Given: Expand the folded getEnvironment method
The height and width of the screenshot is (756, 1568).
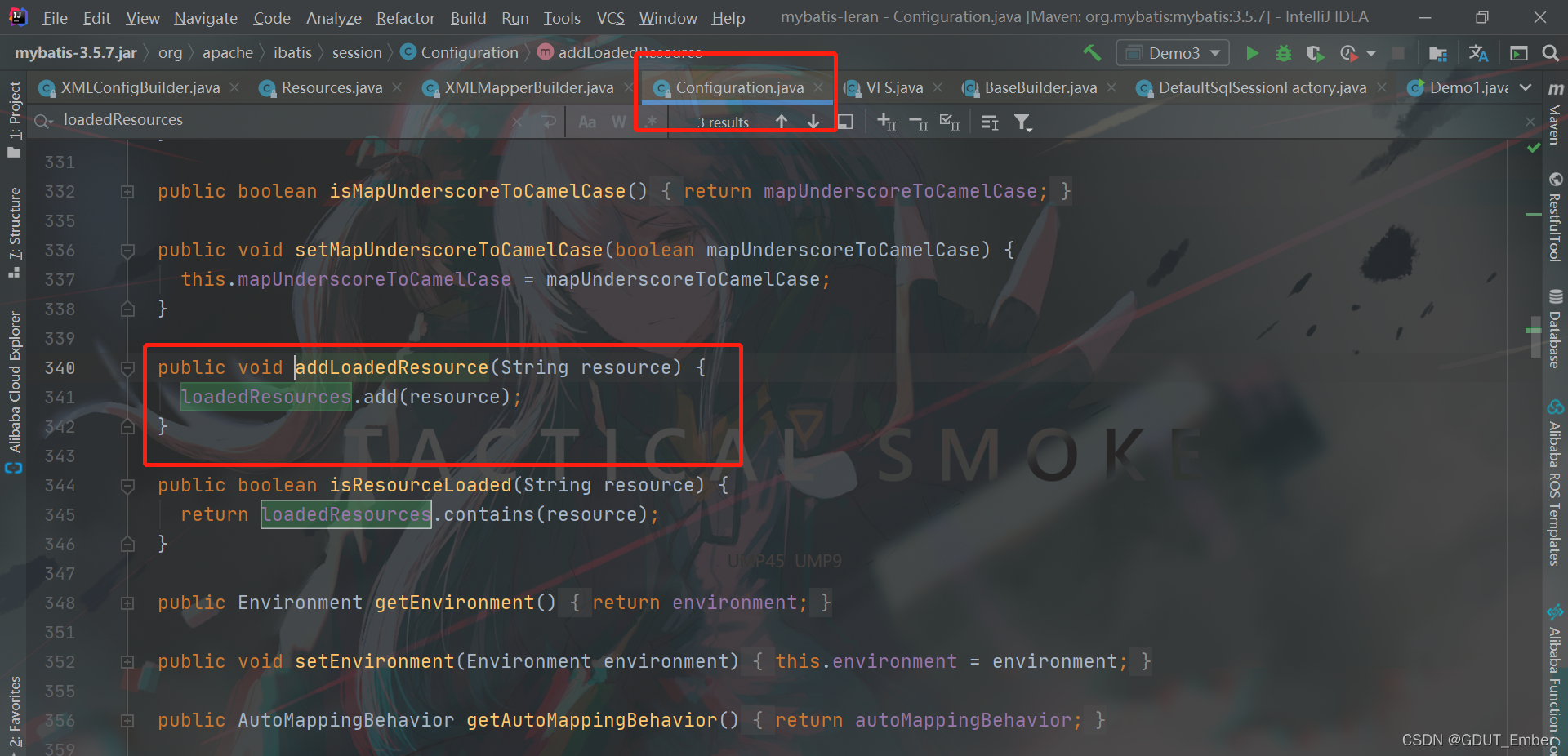Looking at the screenshot, I should coord(127,603).
